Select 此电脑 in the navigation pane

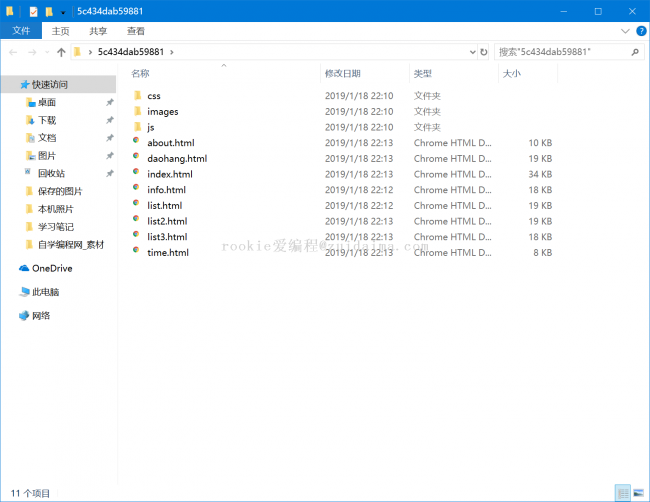(45, 292)
